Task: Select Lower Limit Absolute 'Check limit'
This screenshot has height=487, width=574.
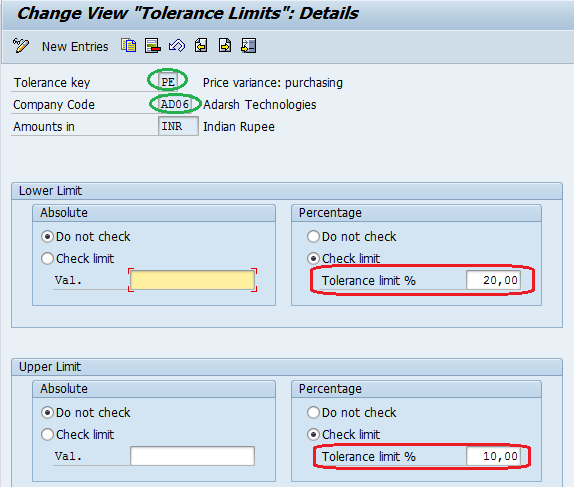Action: 47,259
